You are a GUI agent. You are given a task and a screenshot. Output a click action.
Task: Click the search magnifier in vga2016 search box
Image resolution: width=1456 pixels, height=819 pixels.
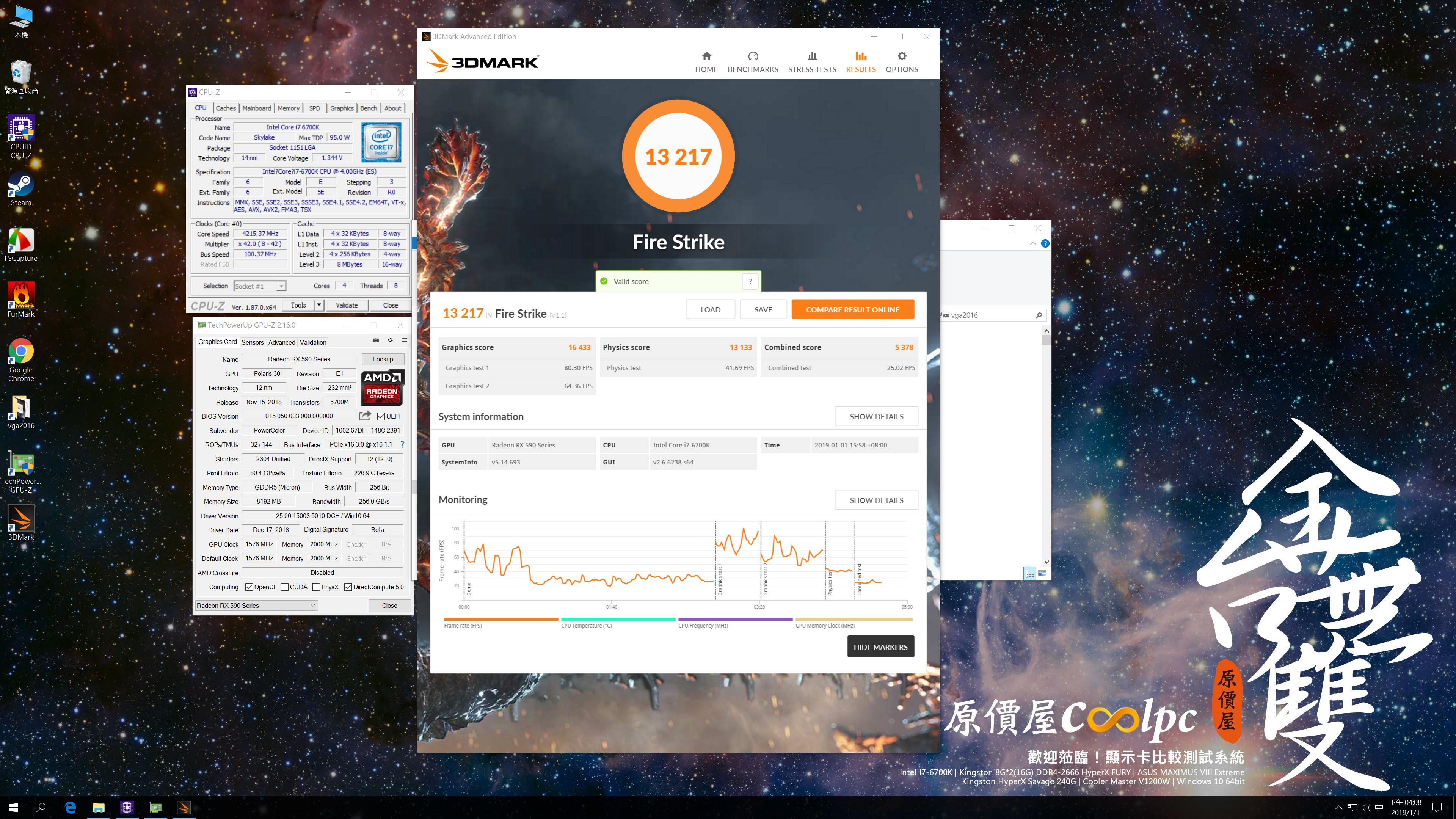[x=1039, y=315]
